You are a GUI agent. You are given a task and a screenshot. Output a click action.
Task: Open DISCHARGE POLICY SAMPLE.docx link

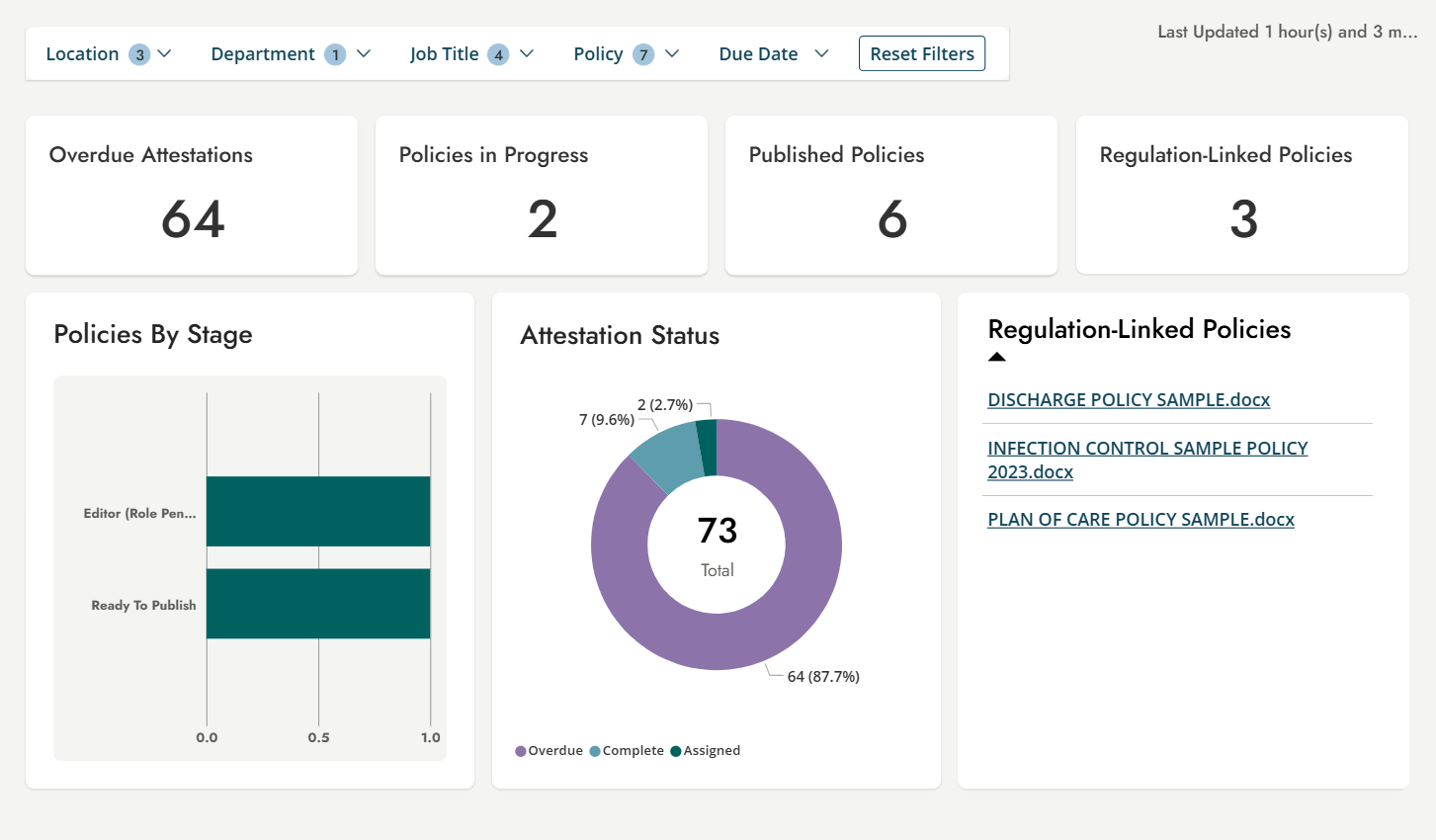[x=1128, y=400]
